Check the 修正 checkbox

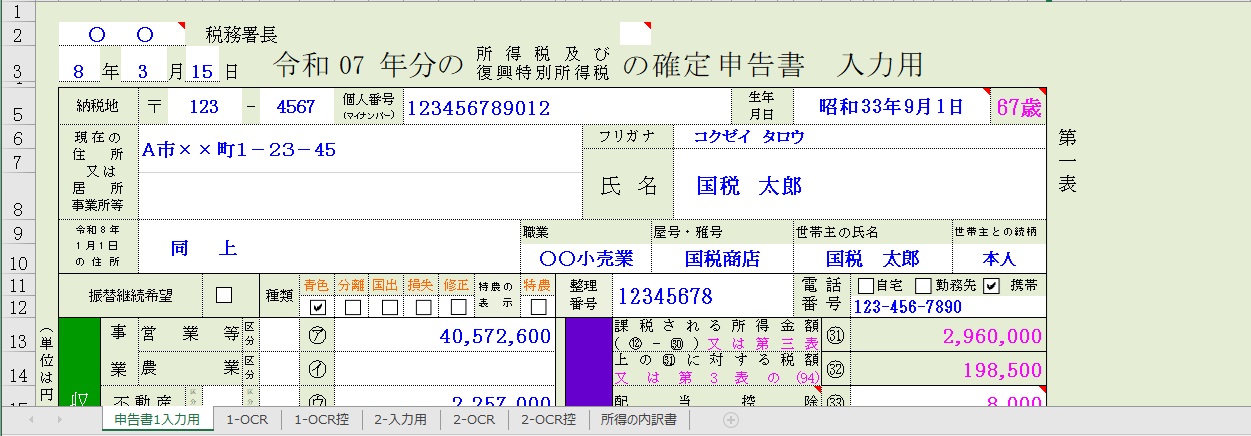click(x=458, y=307)
